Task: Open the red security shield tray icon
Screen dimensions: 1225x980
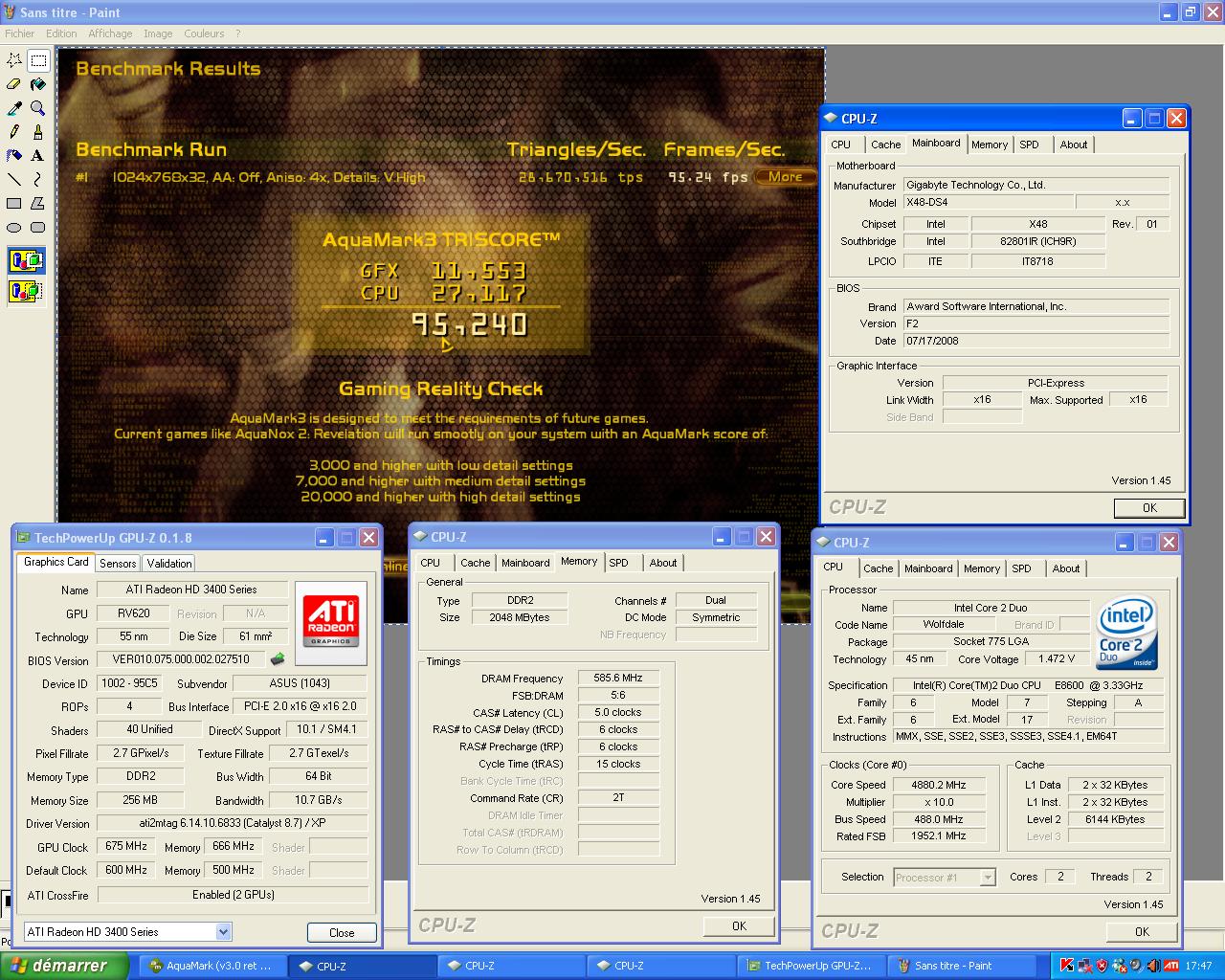Action: 1102,966
